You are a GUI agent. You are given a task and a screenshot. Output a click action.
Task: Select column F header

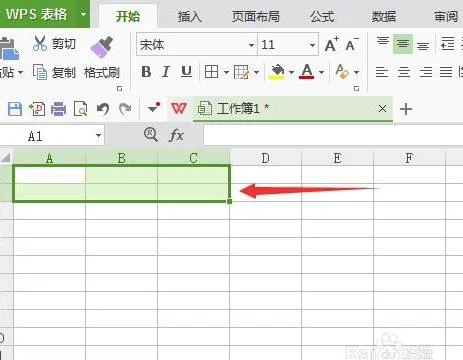(409, 158)
